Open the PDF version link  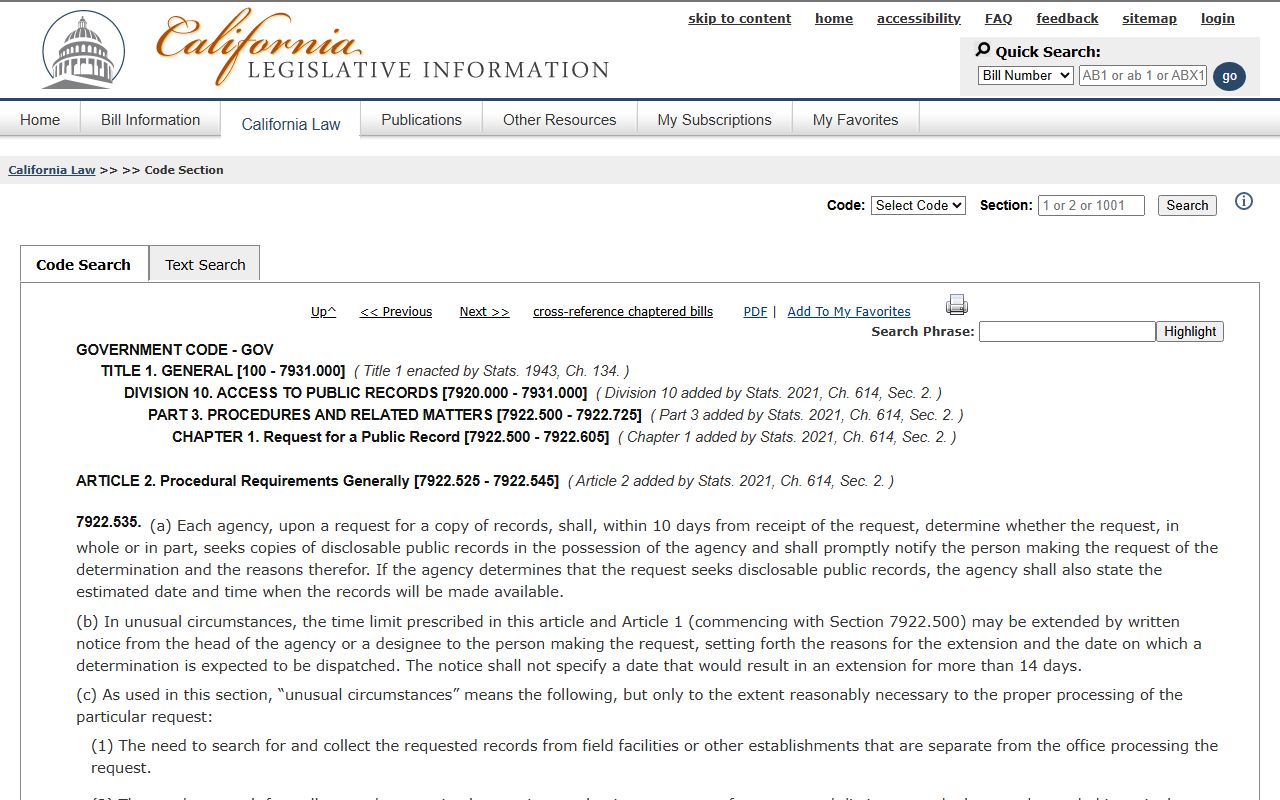(756, 312)
